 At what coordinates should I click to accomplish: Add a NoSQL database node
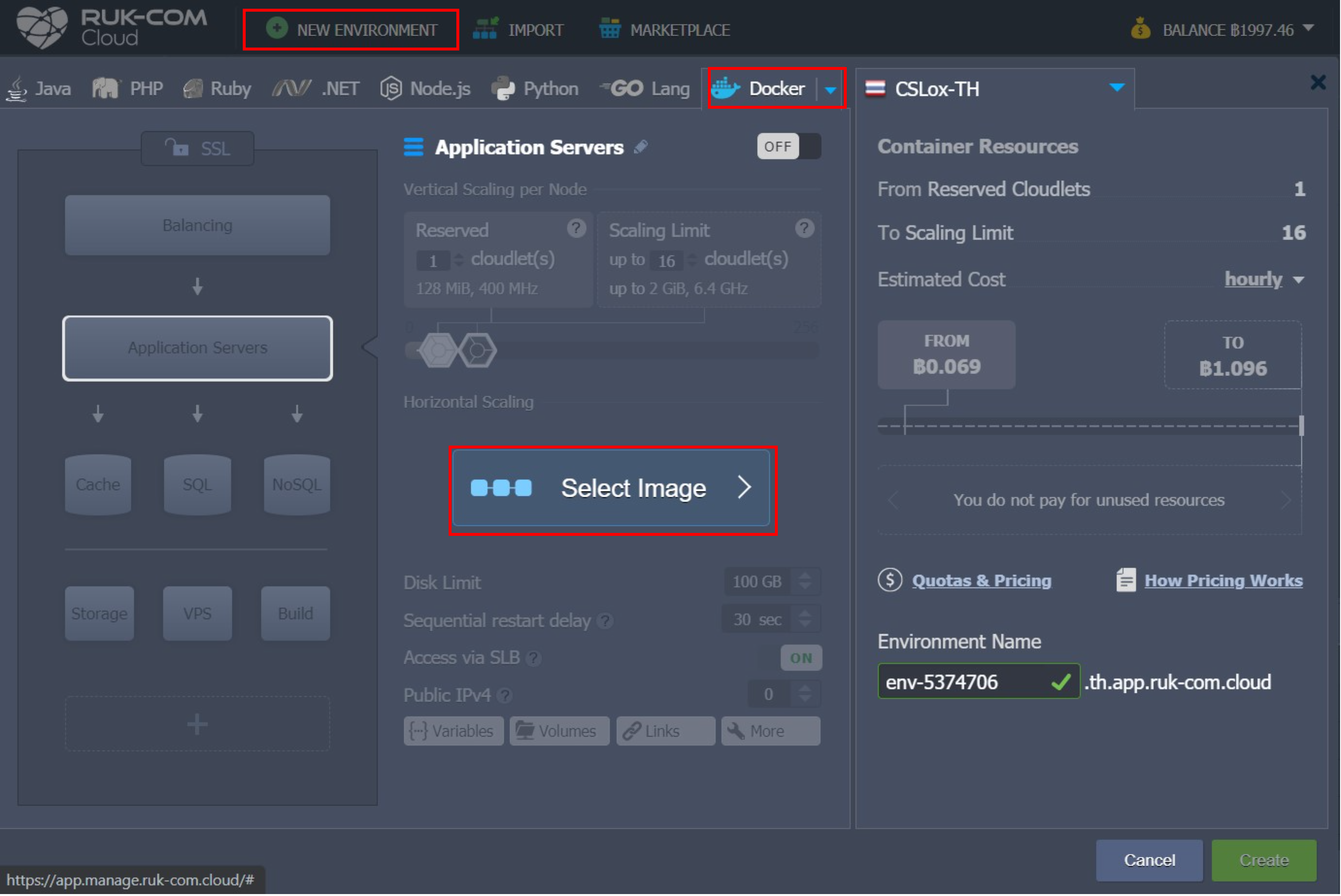click(297, 485)
